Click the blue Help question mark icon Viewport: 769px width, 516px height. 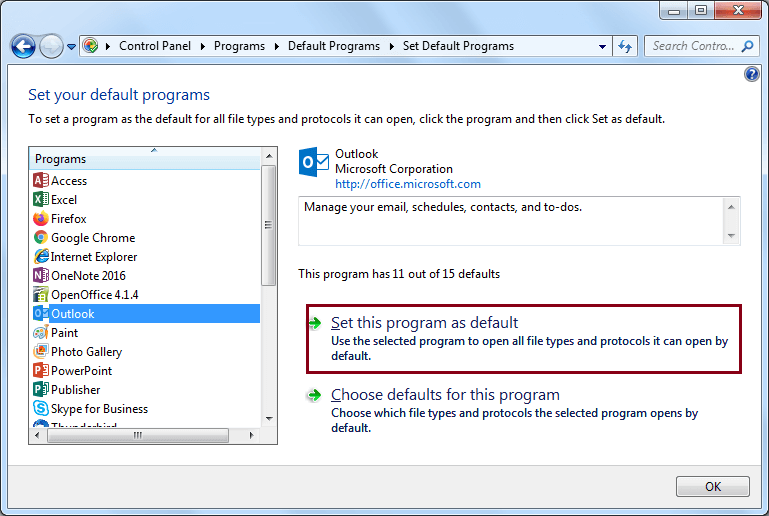point(751,74)
